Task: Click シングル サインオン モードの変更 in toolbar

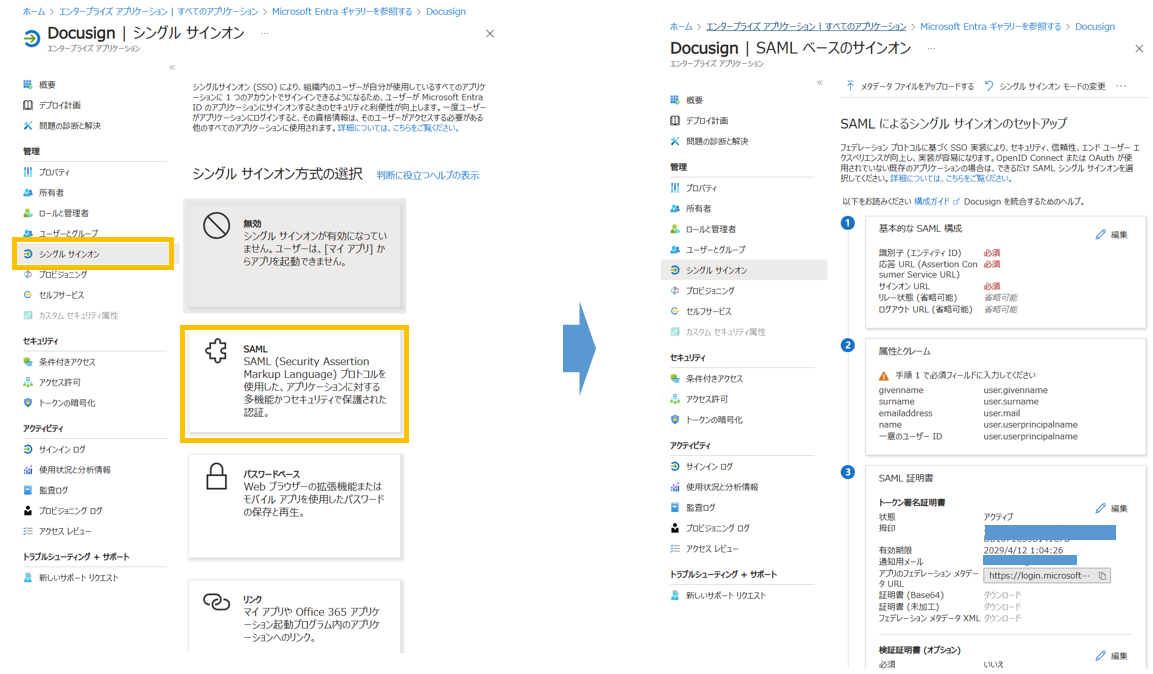Action: (x=1044, y=86)
